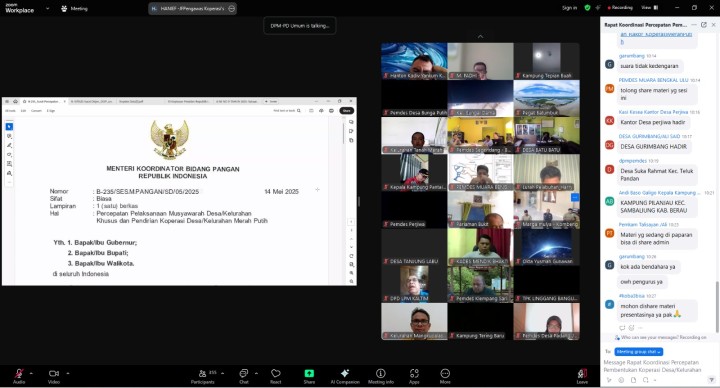The height and width of the screenshot is (388, 720).
Task: Leave the meeting via Leave icon
Action: (x=582, y=373)
